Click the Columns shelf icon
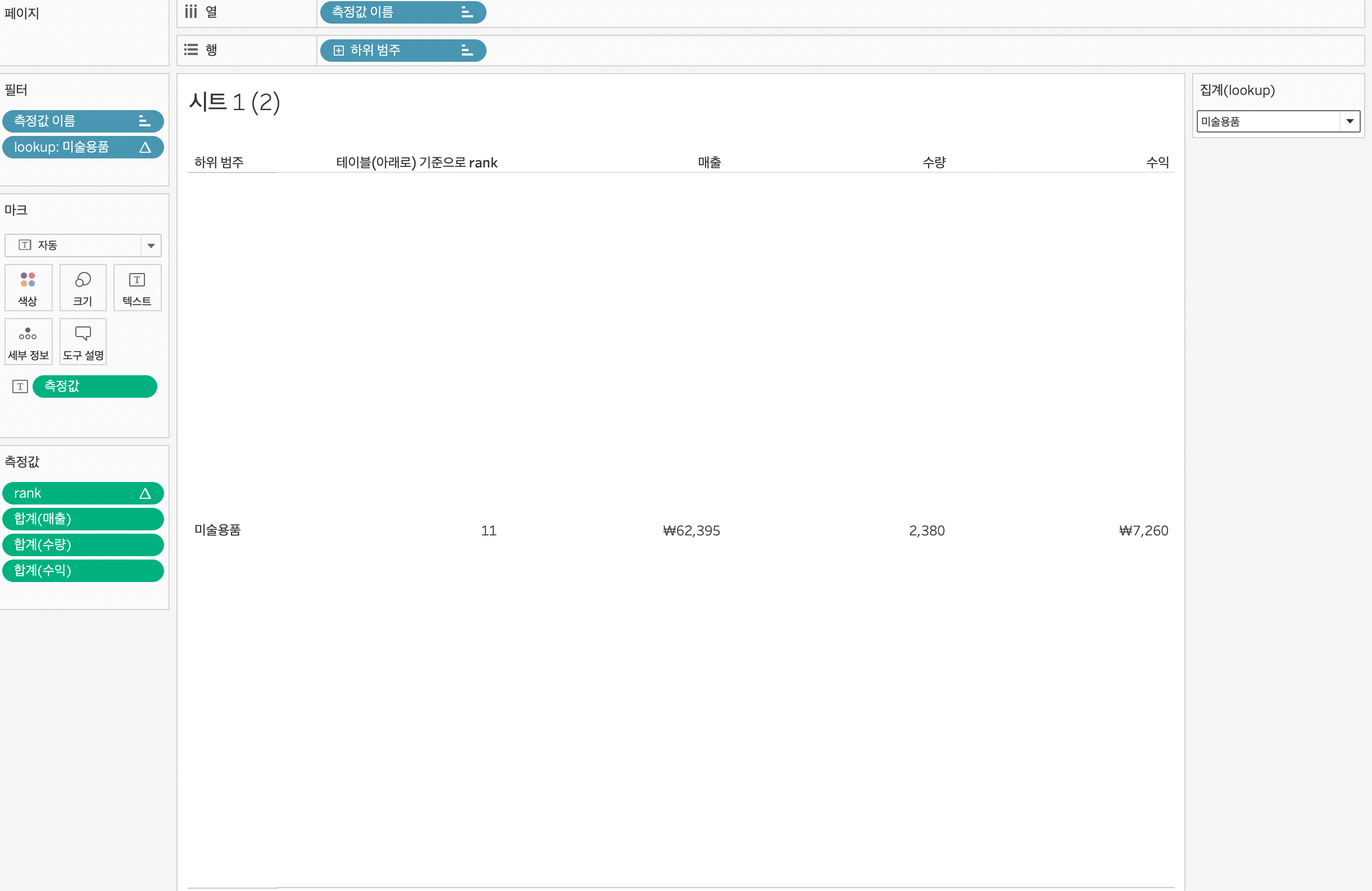 click(191, 12)
